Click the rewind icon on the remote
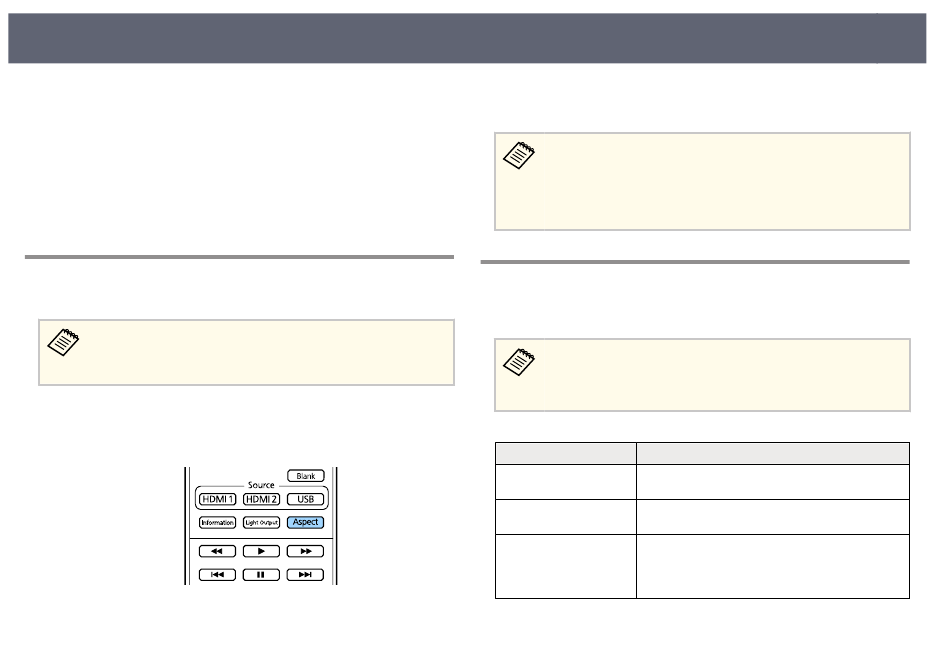The width and height of the screenshot is (950, 660). (x=218, y=552)
